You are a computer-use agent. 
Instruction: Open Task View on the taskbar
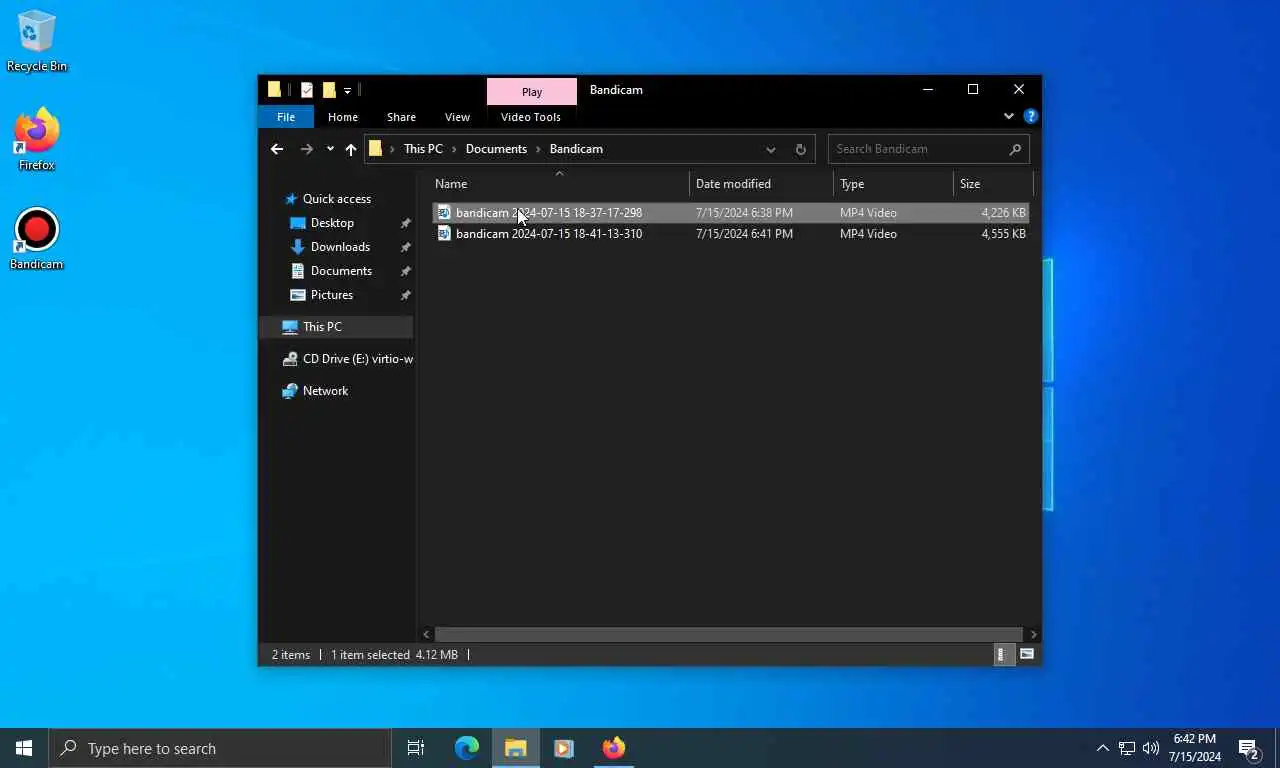tap(416, 748)
